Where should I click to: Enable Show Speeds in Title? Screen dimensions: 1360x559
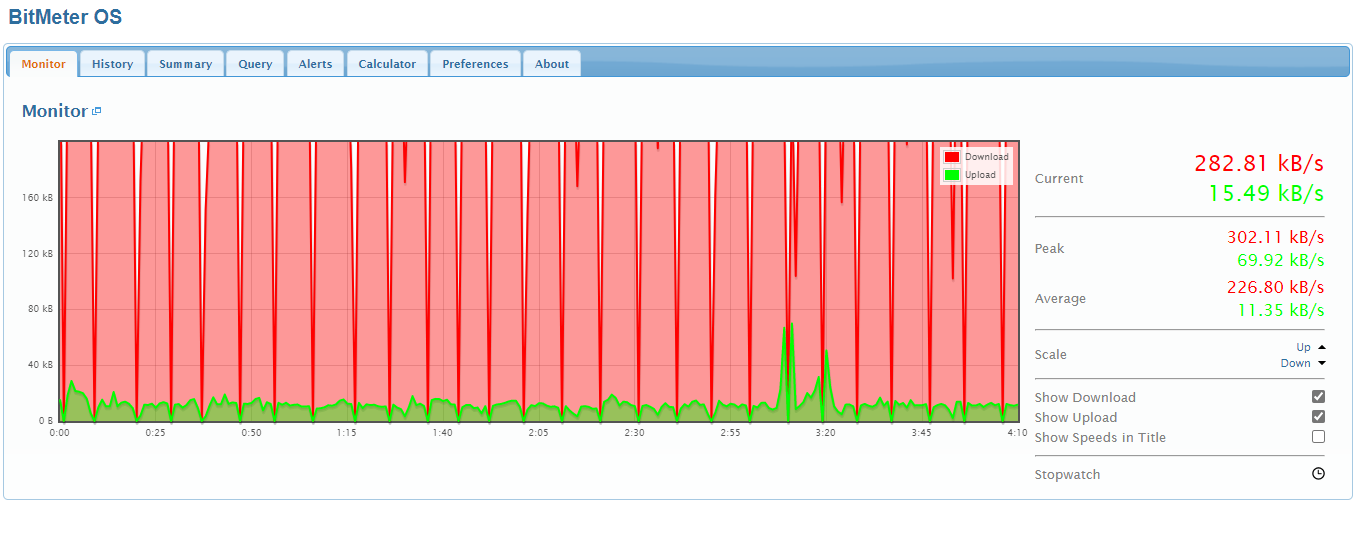[1318, 437]
